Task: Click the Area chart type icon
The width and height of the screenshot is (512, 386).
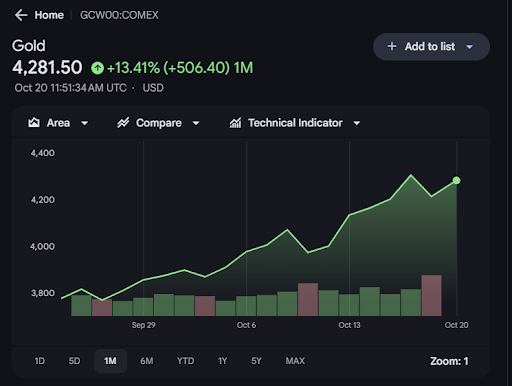Action: click(x=34, y=123)
